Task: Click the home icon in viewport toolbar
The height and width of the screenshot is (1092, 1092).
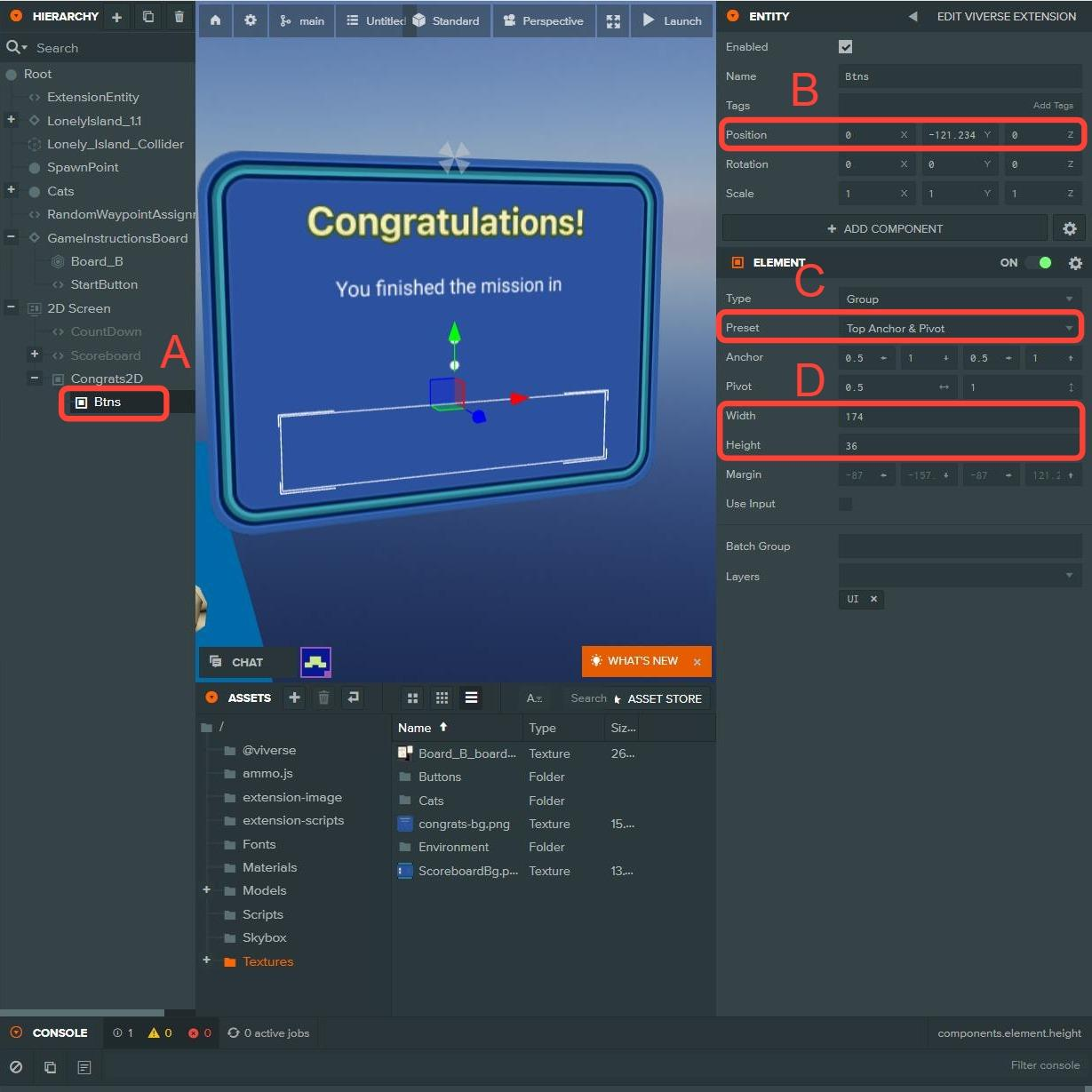Action: pos(215,20)
